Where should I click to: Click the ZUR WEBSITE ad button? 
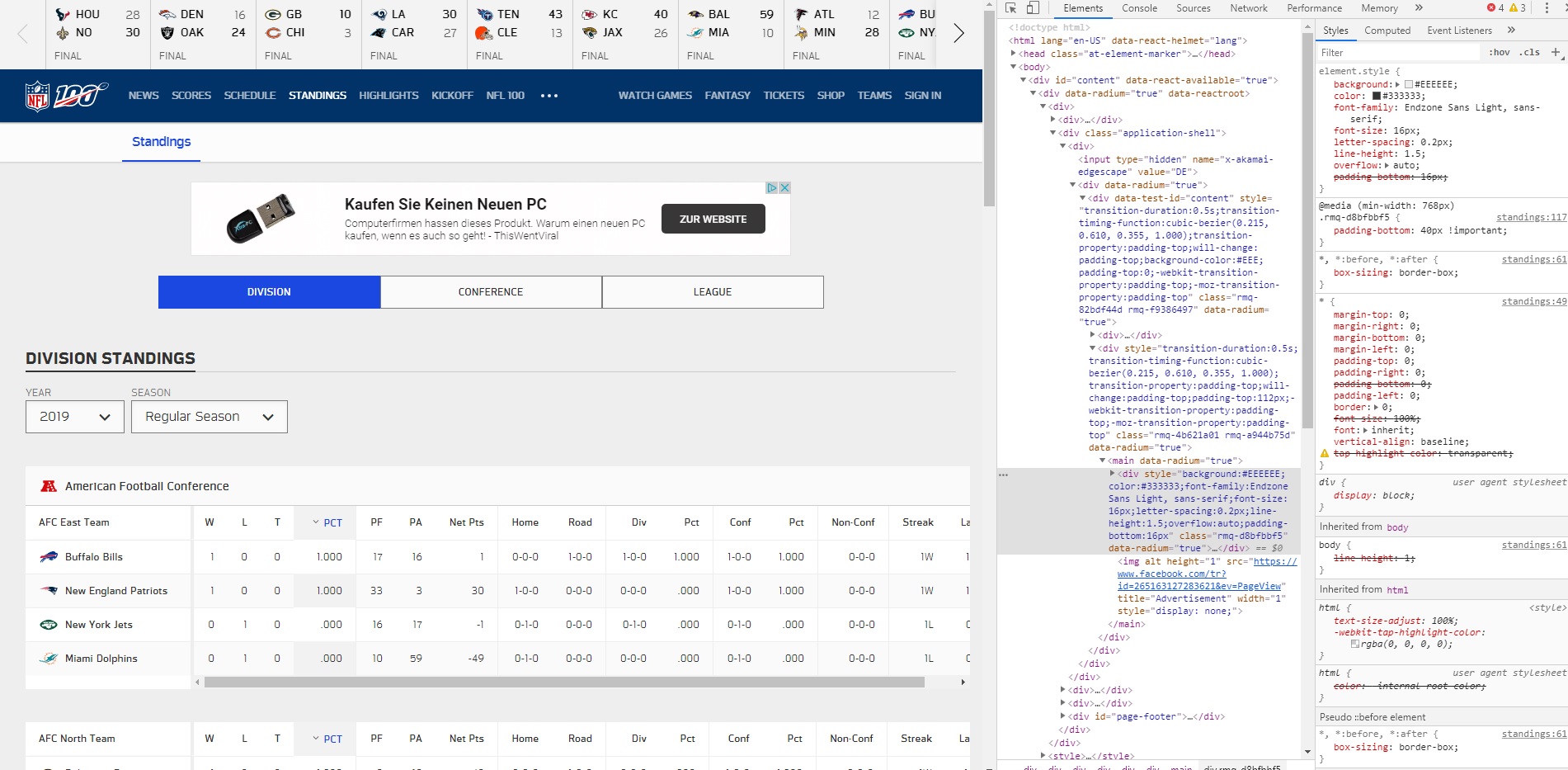pyautogui.click(x=713, y=219)
